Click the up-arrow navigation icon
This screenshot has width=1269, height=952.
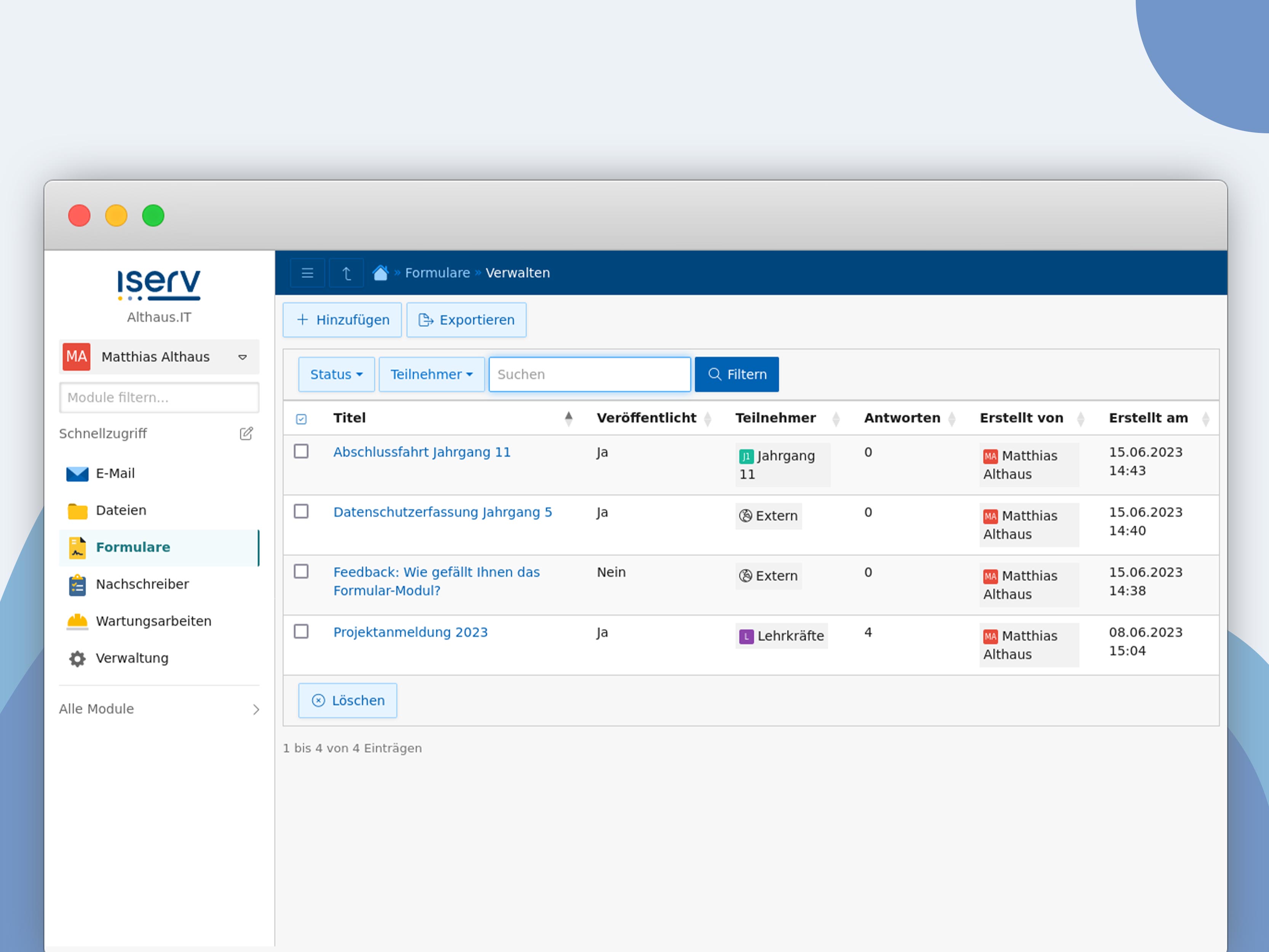pos(346,273)
